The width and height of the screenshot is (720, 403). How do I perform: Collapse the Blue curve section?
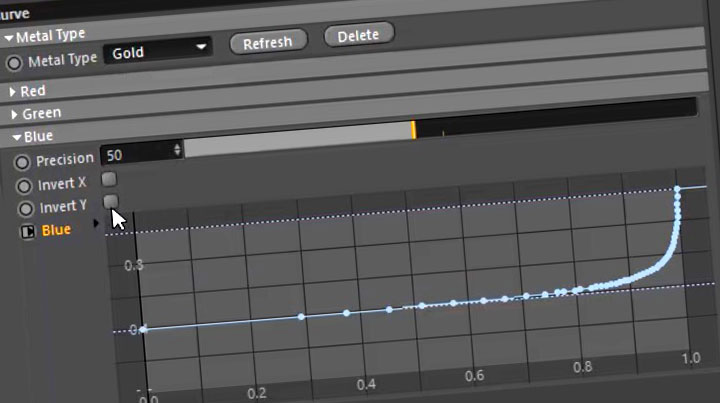click(x=16, y=137)
